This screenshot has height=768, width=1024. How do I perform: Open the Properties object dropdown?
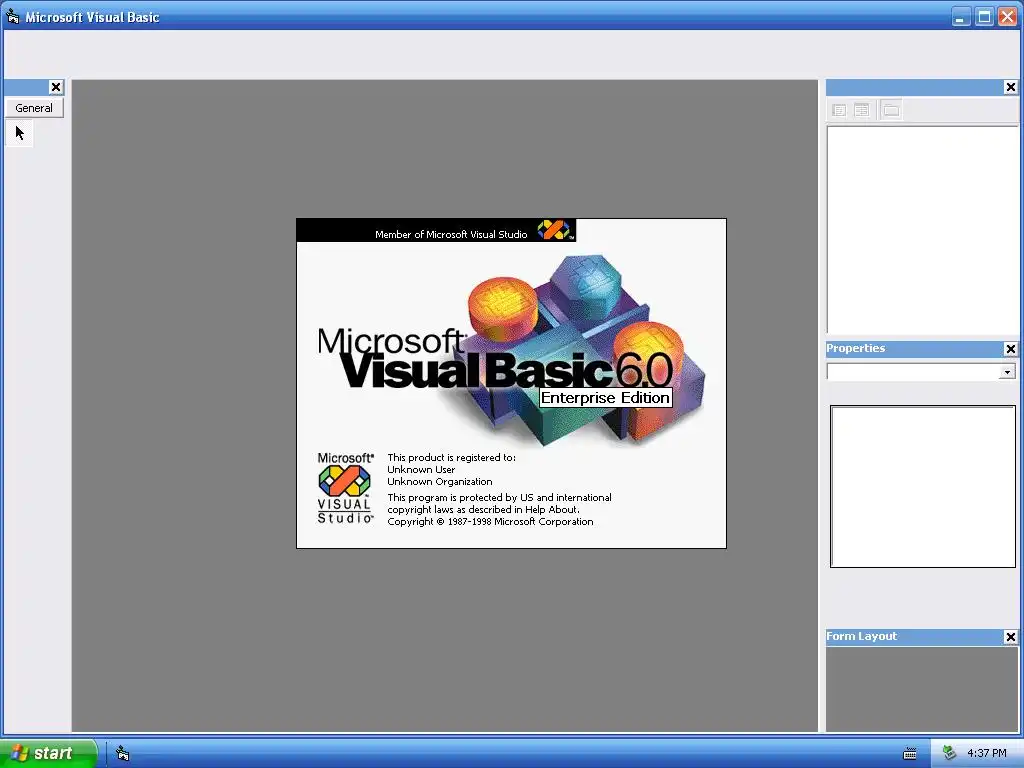[1007, 372]
